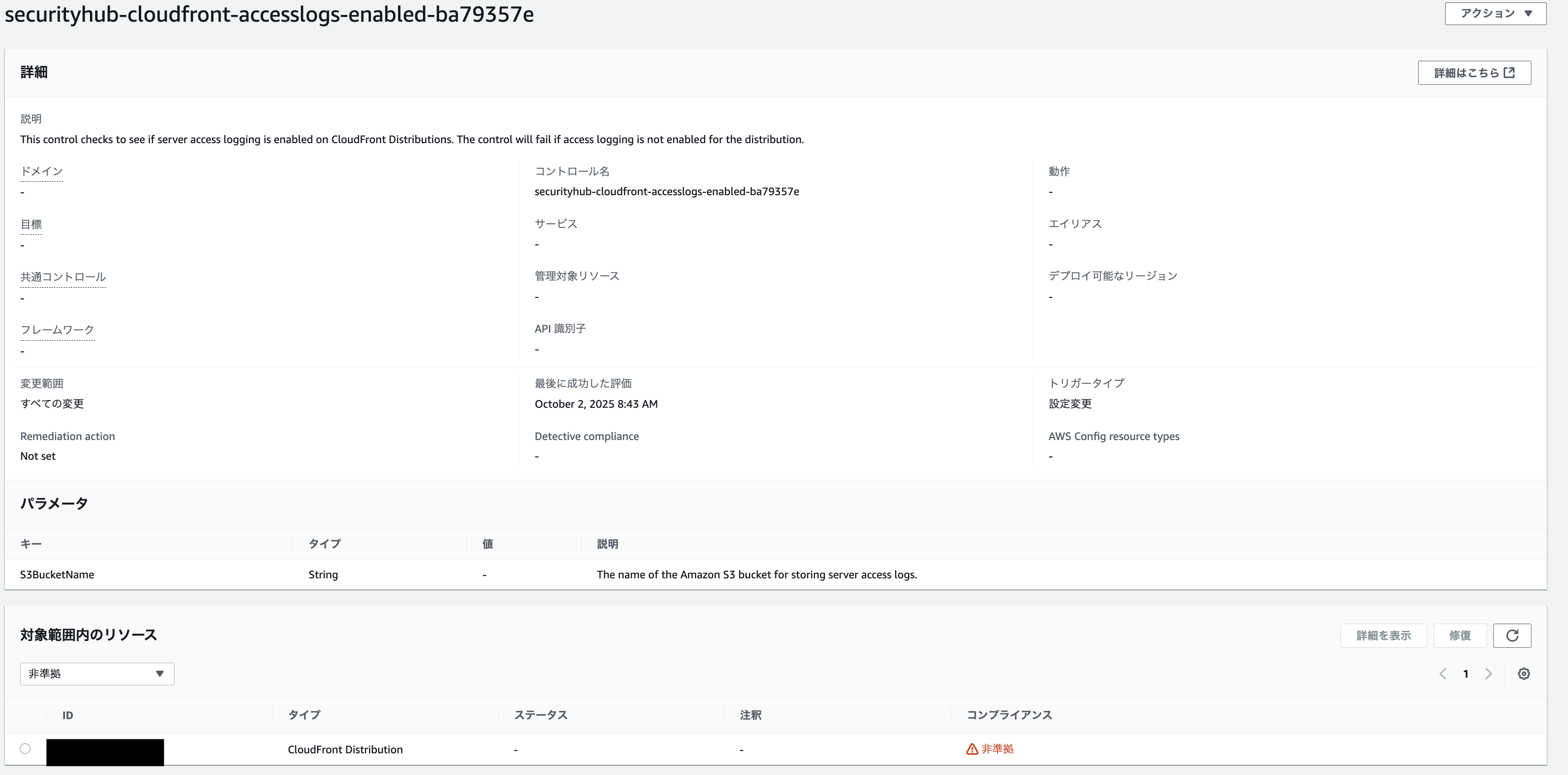
Task: Click the 共通コントロール underlined label
Action: (63, 277)
